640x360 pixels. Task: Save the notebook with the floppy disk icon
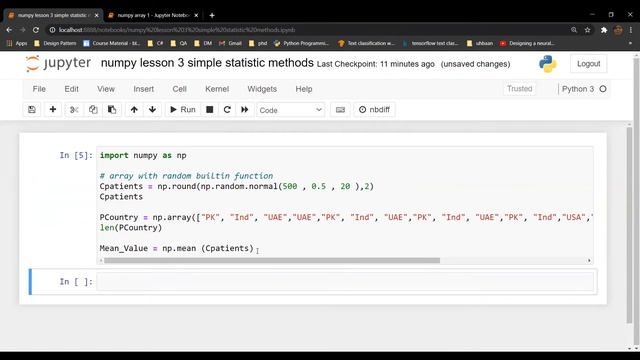[x=32, y=110]
